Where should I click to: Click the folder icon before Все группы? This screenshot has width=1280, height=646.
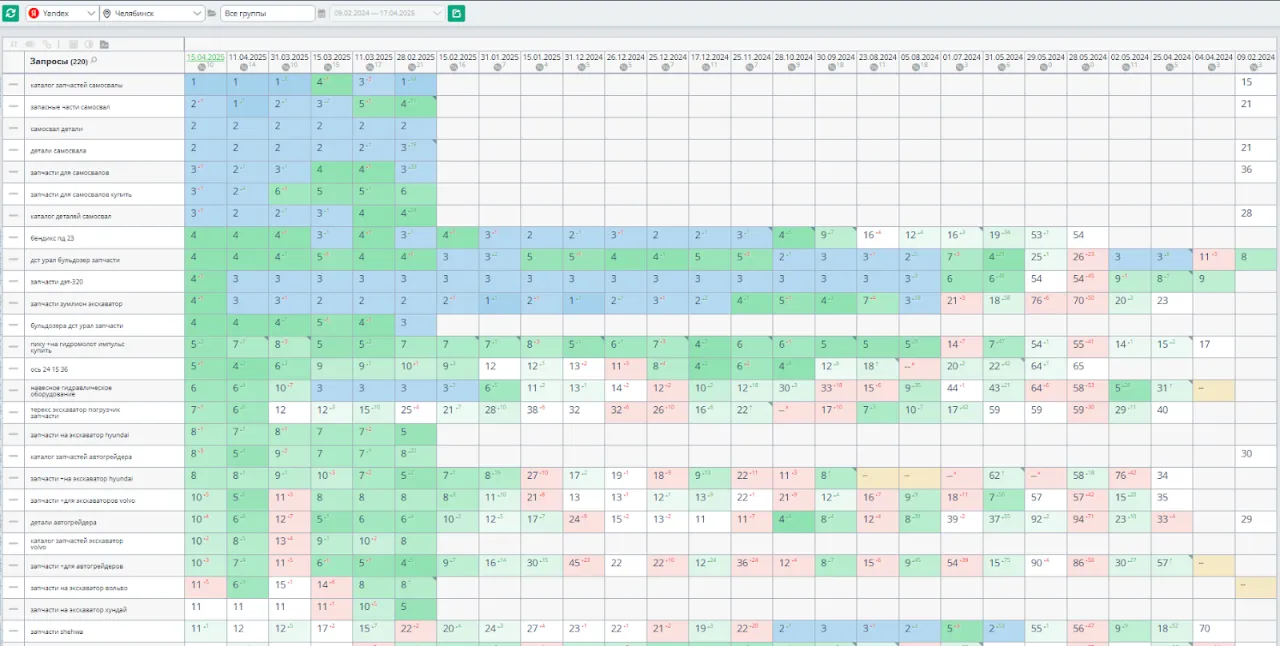tap(212, 14)
